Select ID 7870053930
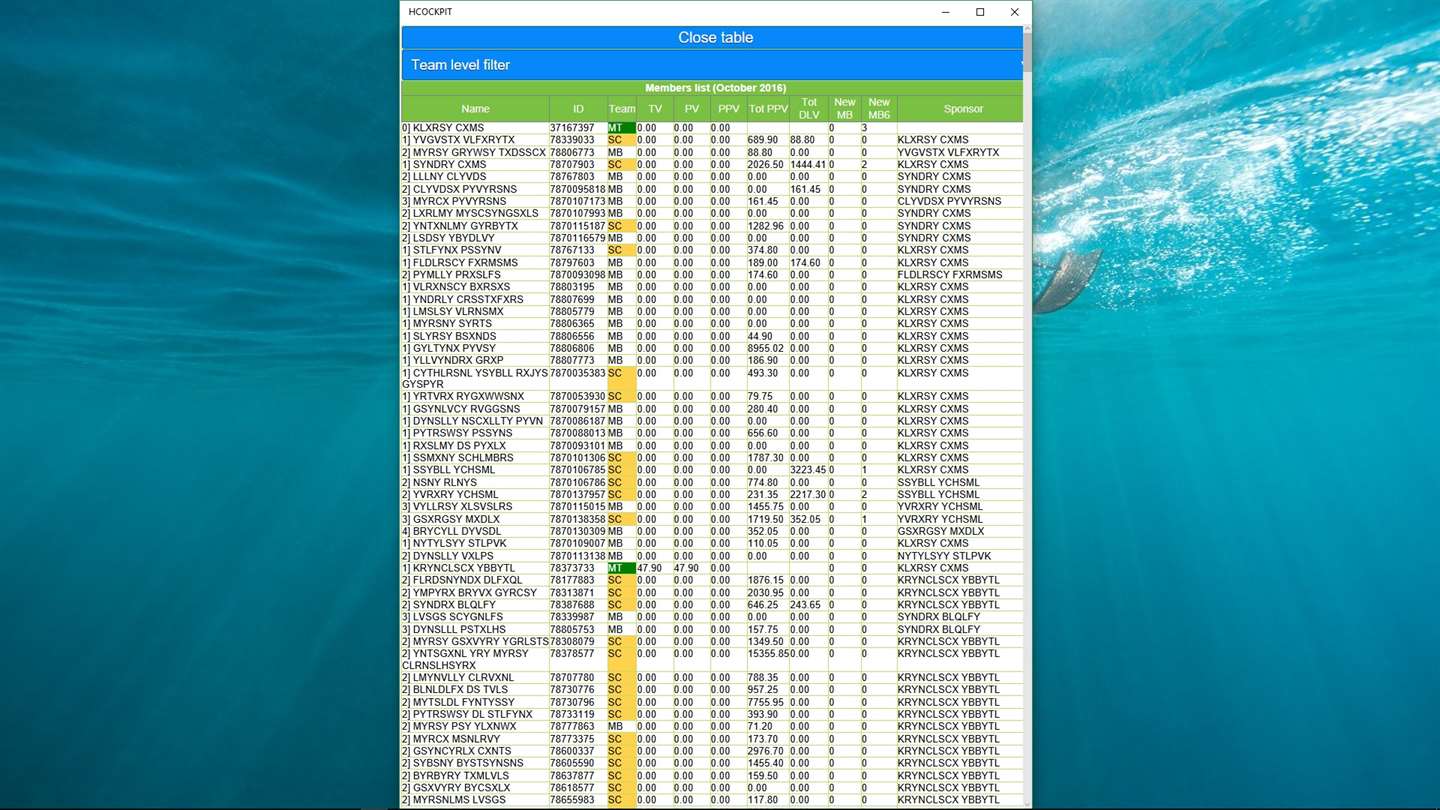1440x810 pixels. pyautogui.click(x=578, y=397)
